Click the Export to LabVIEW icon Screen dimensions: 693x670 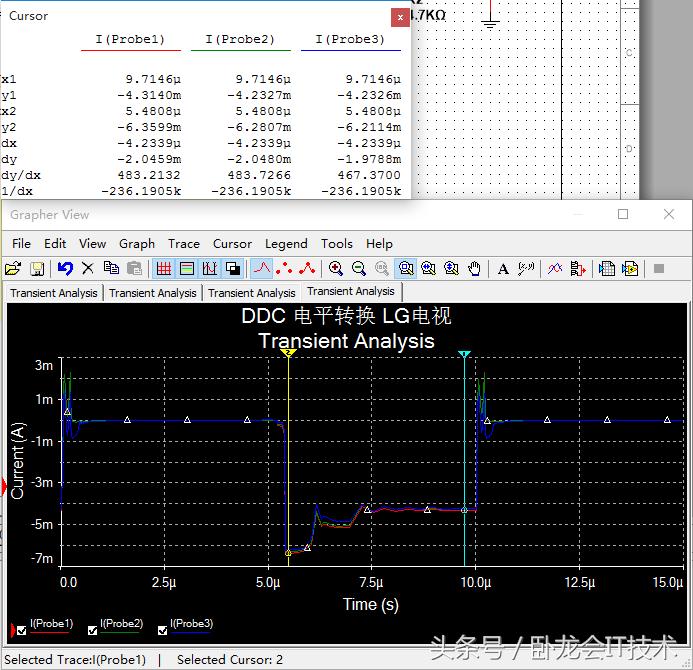(630, 268)
